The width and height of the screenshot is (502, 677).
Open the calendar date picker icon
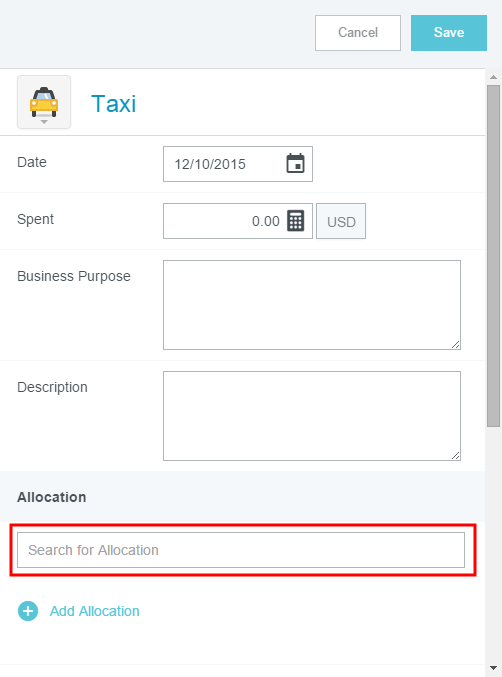(295, 163)
